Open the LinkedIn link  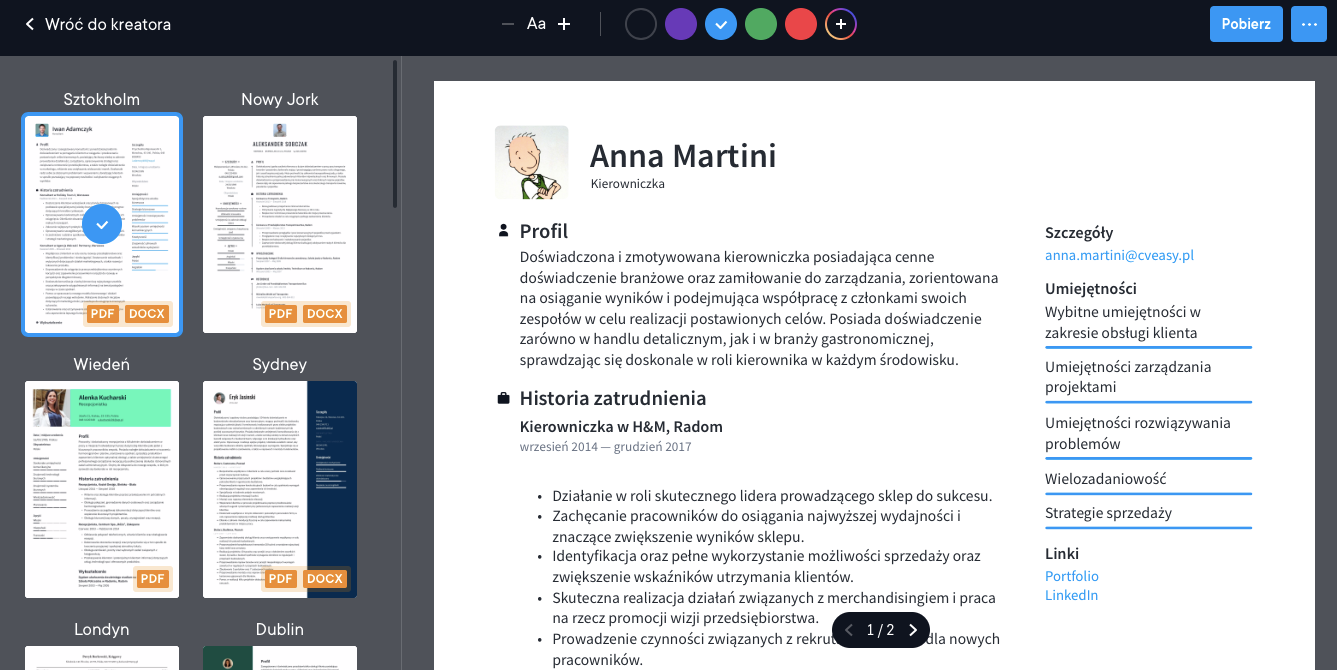1071,595
